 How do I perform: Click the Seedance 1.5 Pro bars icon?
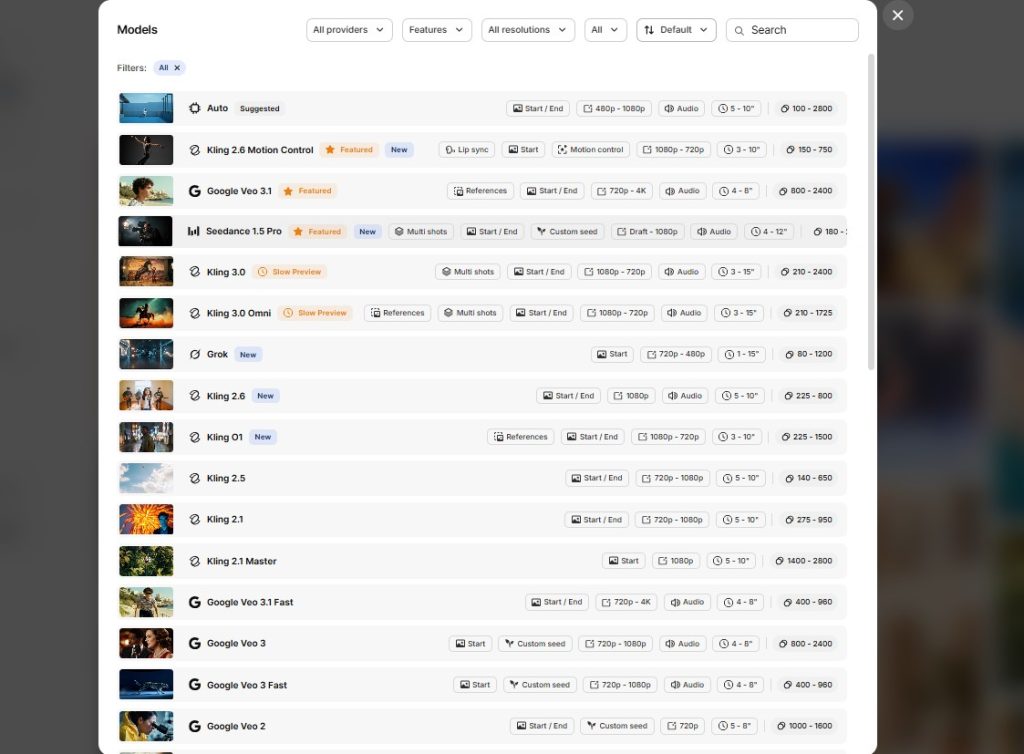coord(194,232)
